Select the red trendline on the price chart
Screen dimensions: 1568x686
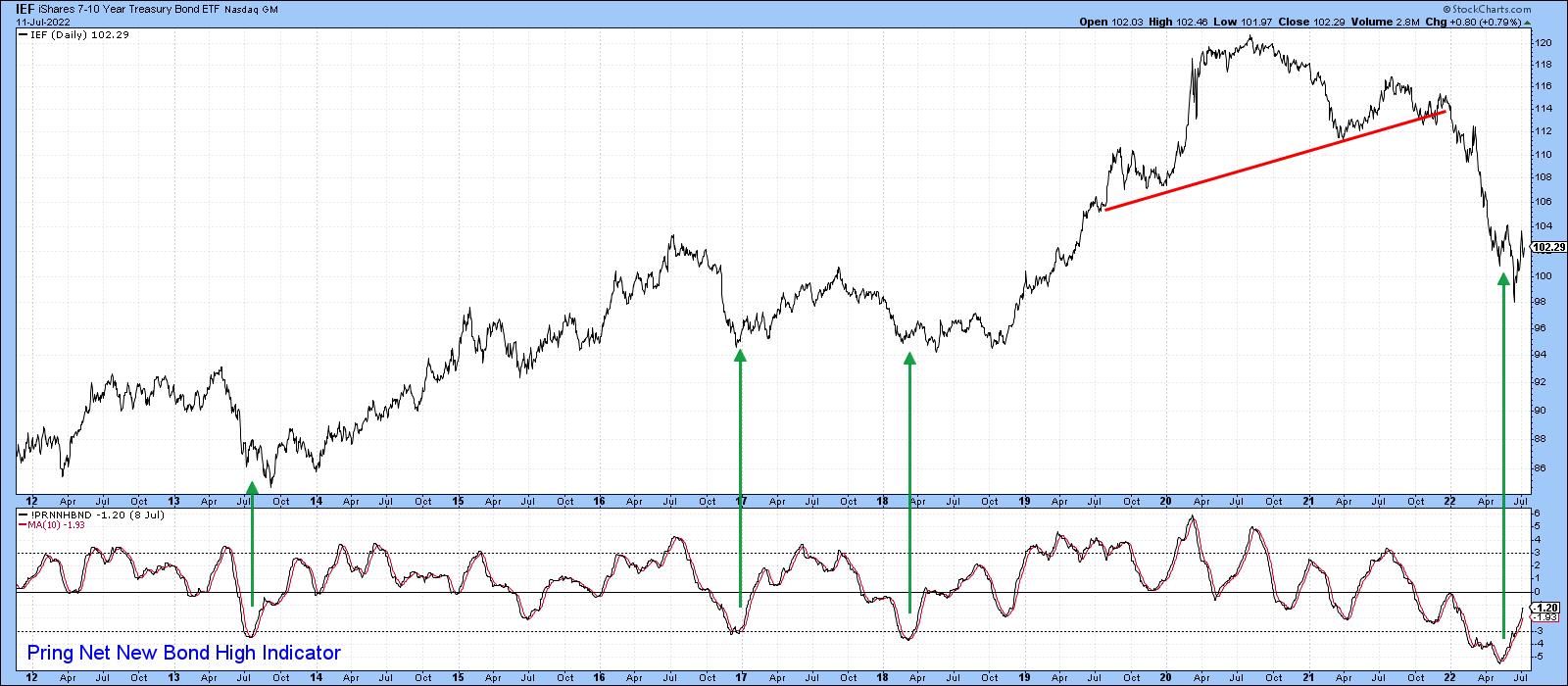pos(1274,160)
